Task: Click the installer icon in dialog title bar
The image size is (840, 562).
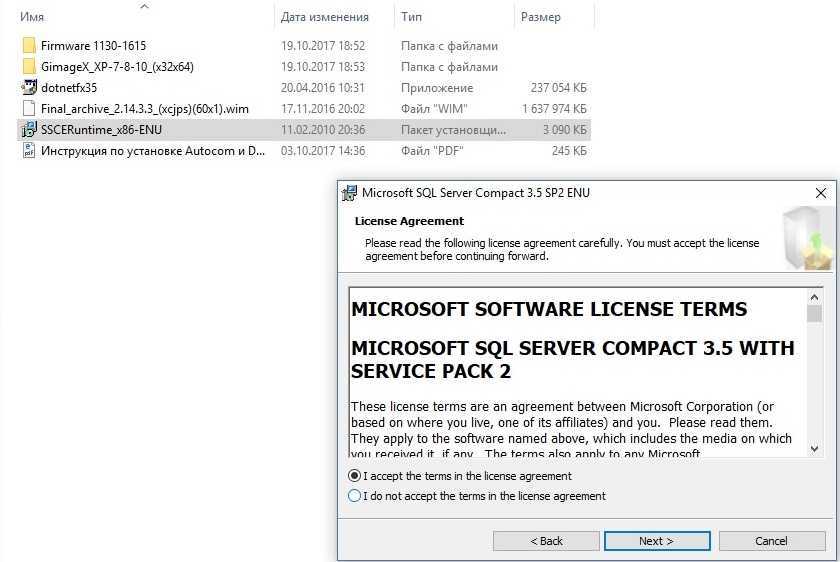Action: coord(349,193)
